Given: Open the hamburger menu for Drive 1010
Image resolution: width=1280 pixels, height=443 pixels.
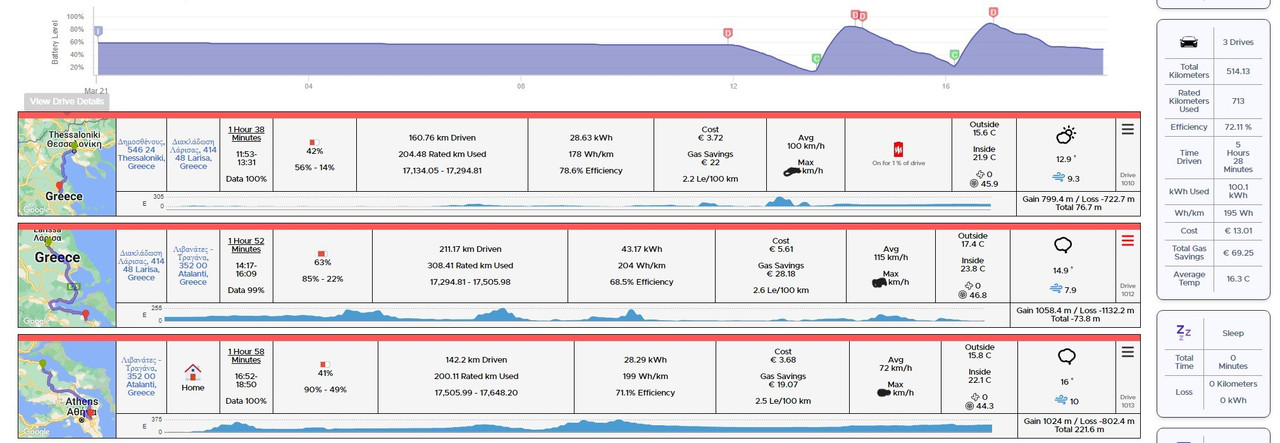Looking at the screenshot, I should click(x=1128, y=129).
